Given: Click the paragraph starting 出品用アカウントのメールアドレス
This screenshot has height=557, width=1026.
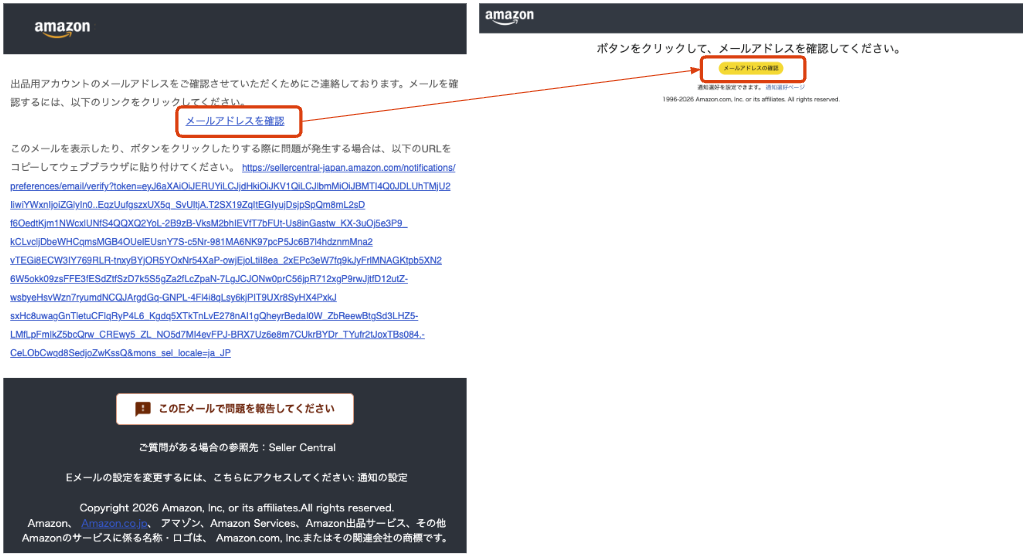Looking at the screenshot, I should [234, 92].
